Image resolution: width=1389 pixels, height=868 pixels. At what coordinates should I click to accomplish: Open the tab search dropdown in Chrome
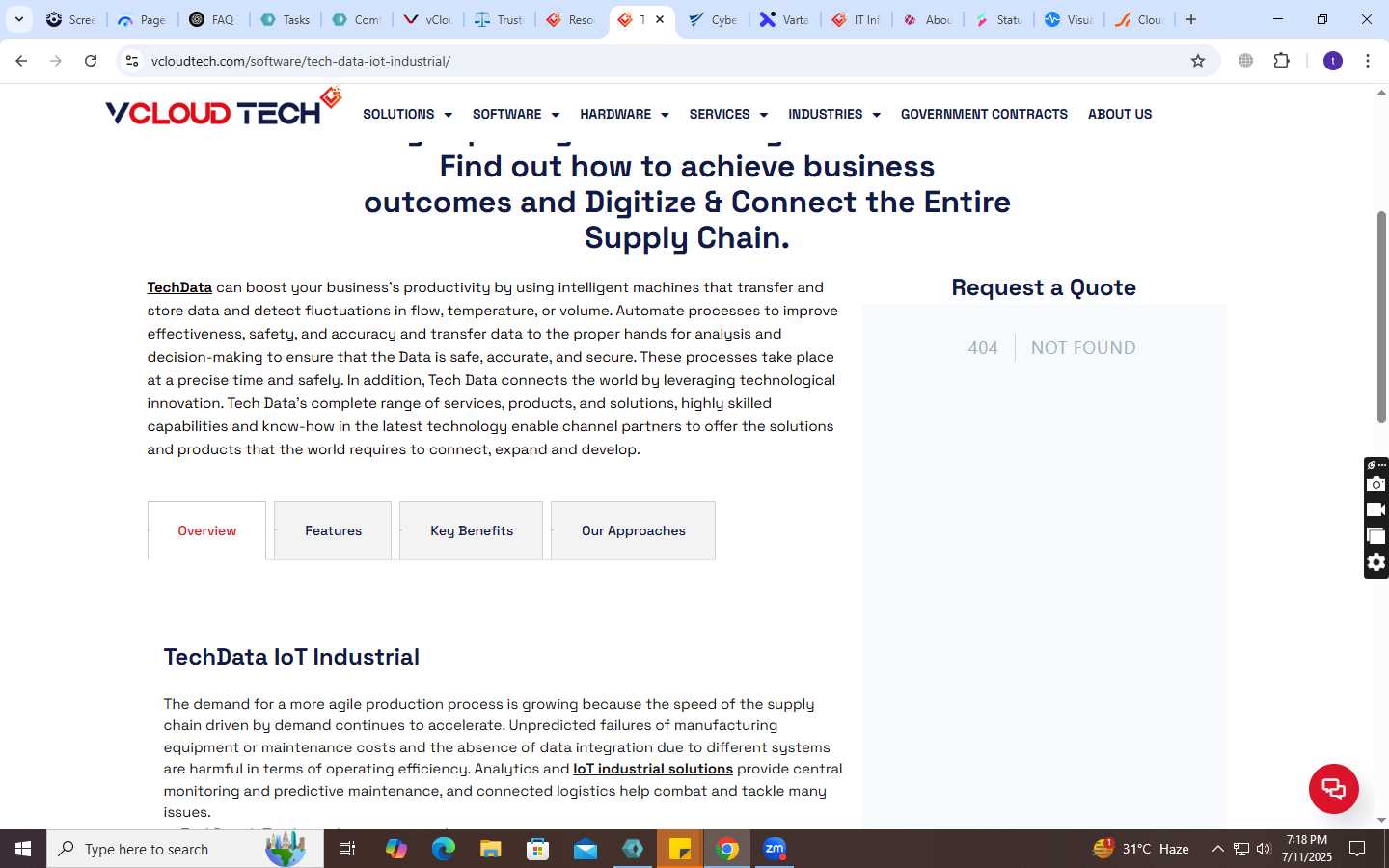(18, 19)
